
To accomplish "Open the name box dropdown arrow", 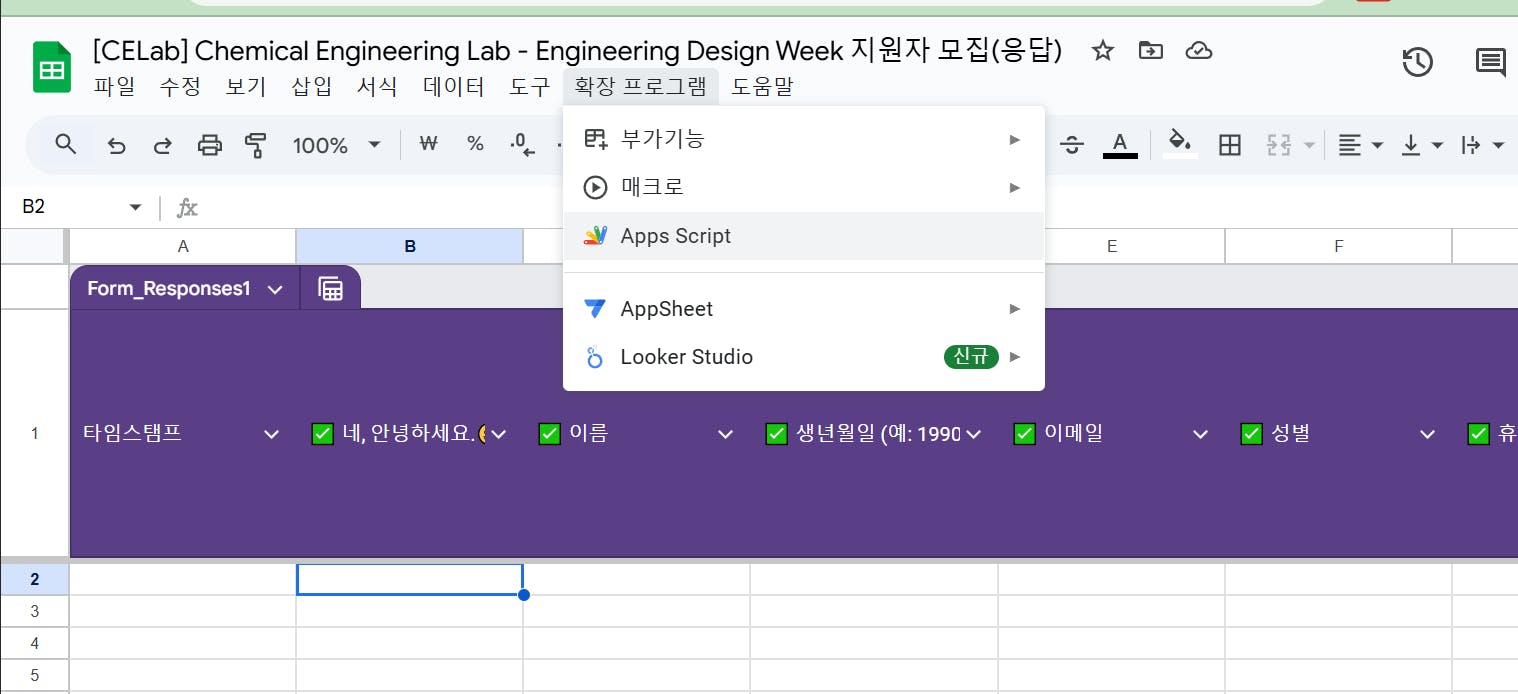I will coord(136,207).
